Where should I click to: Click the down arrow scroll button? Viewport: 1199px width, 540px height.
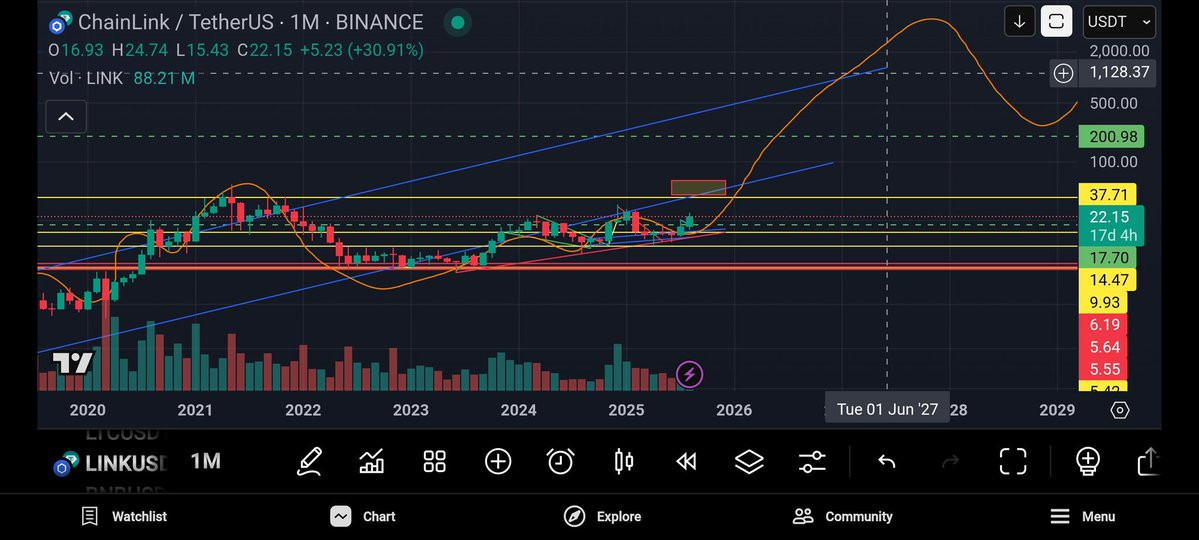tap(1019, 22)
